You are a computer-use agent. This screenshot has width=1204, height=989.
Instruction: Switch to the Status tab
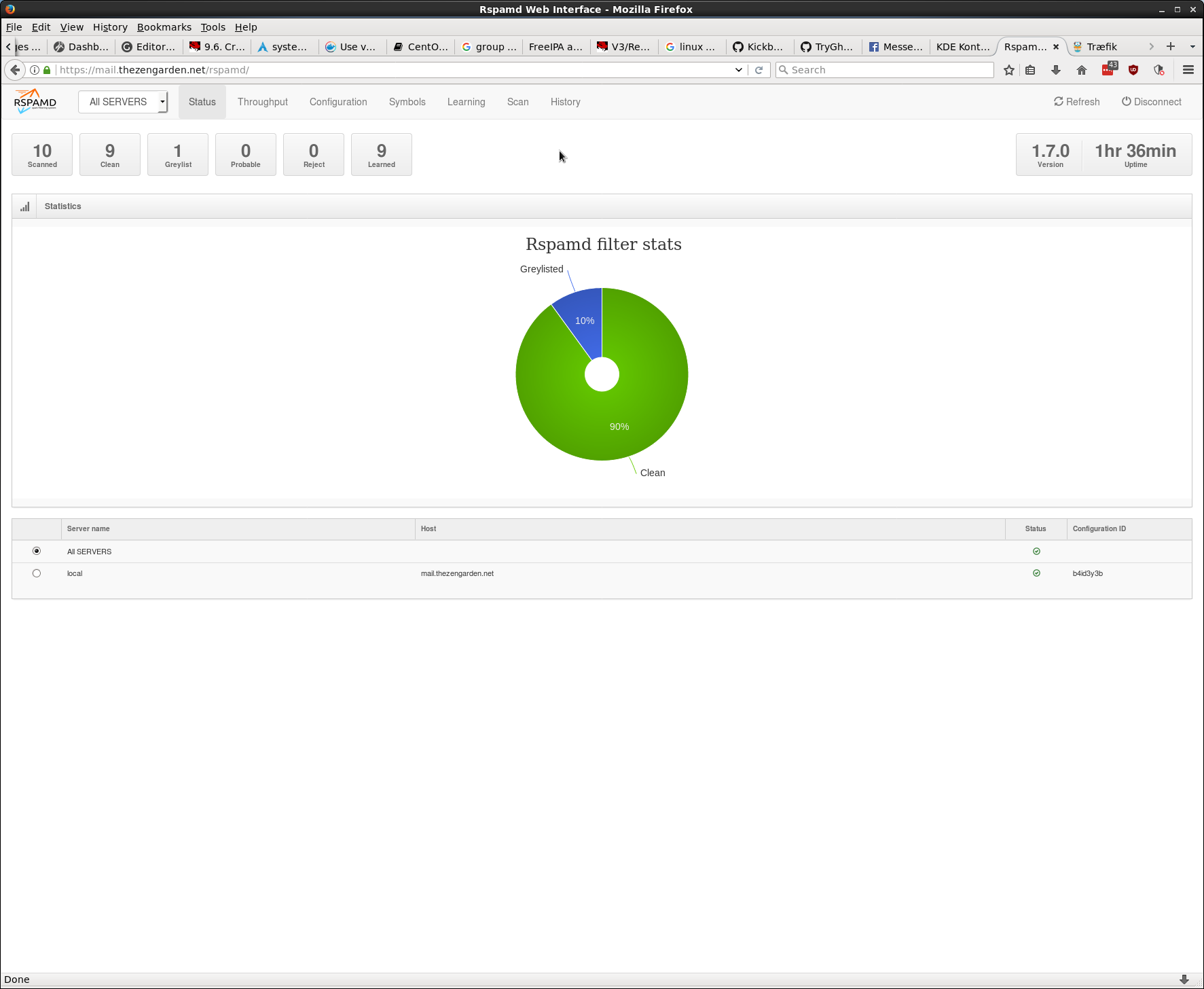202,102
